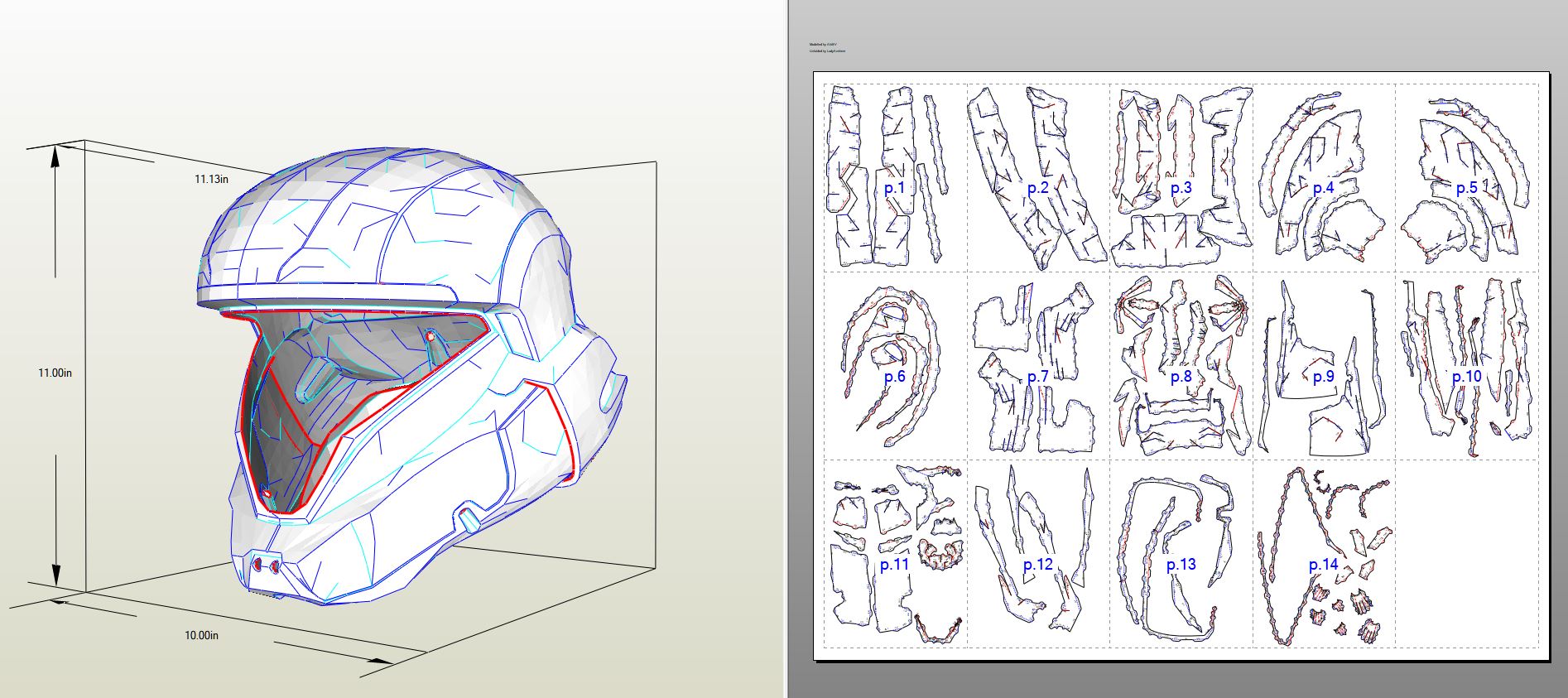Select the p.5 page label
The height and width of the screenshot is (698, 1568).
coord(1466,188)
